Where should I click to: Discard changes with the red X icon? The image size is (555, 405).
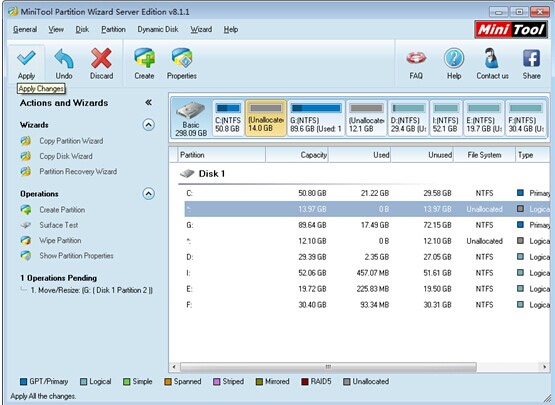tap(101, 58)
